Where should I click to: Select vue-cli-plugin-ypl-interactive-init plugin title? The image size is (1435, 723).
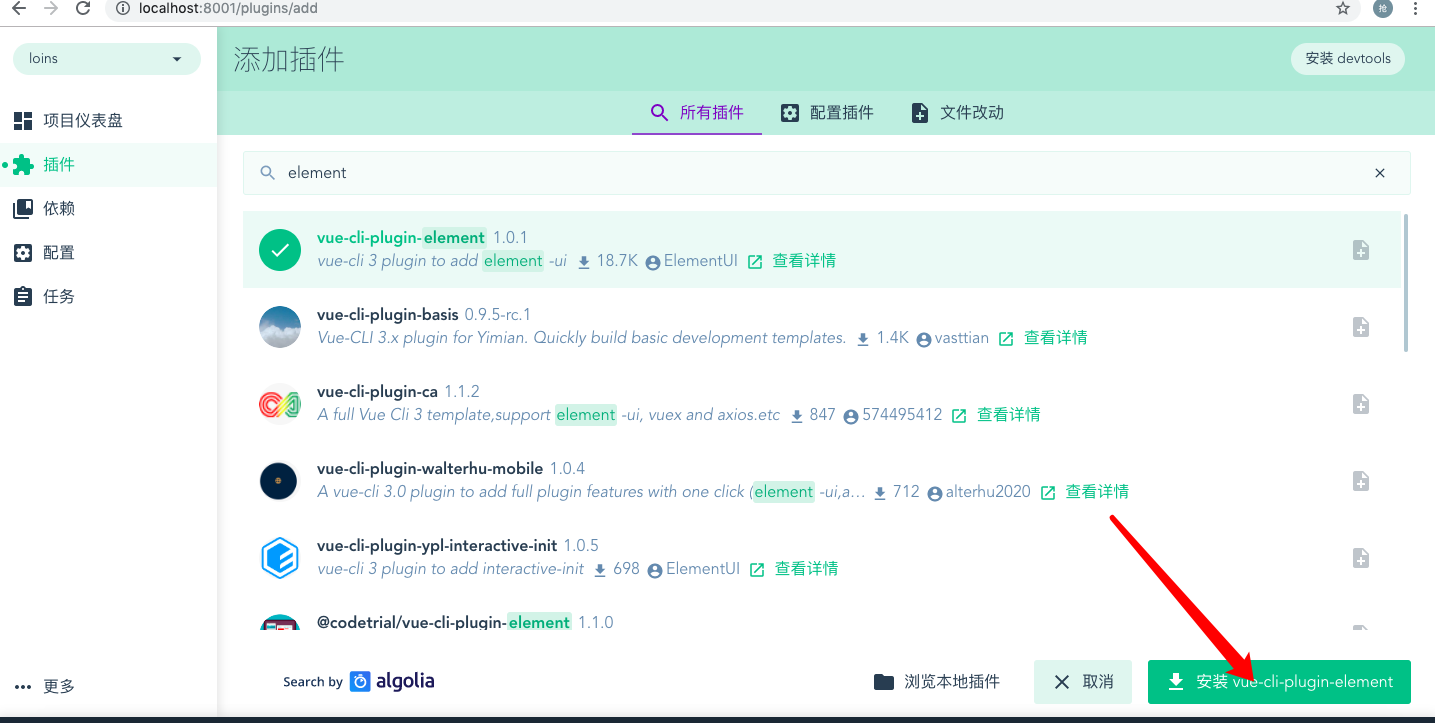tap(436, 546)
